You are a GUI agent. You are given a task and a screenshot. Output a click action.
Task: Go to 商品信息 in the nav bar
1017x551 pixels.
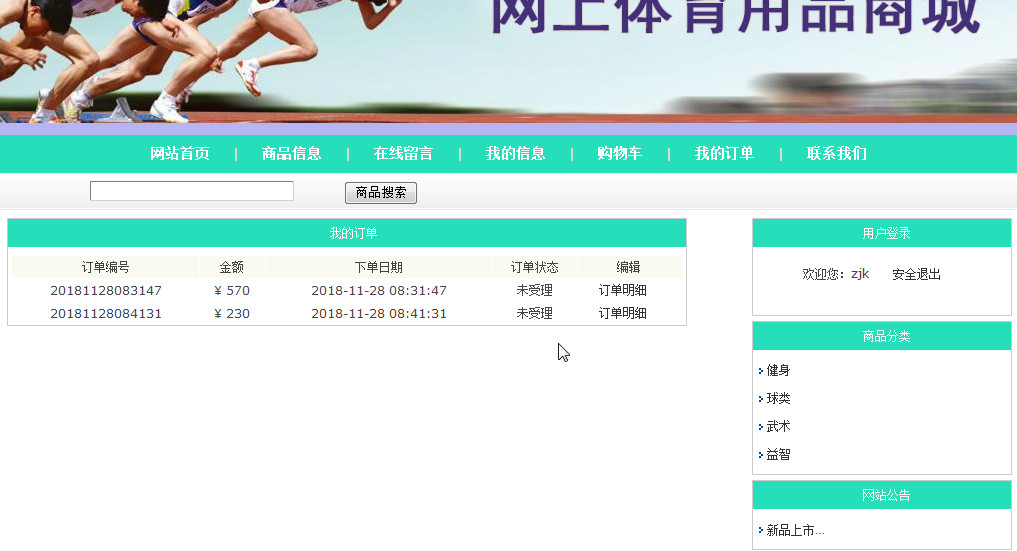[x=291, y=154]
